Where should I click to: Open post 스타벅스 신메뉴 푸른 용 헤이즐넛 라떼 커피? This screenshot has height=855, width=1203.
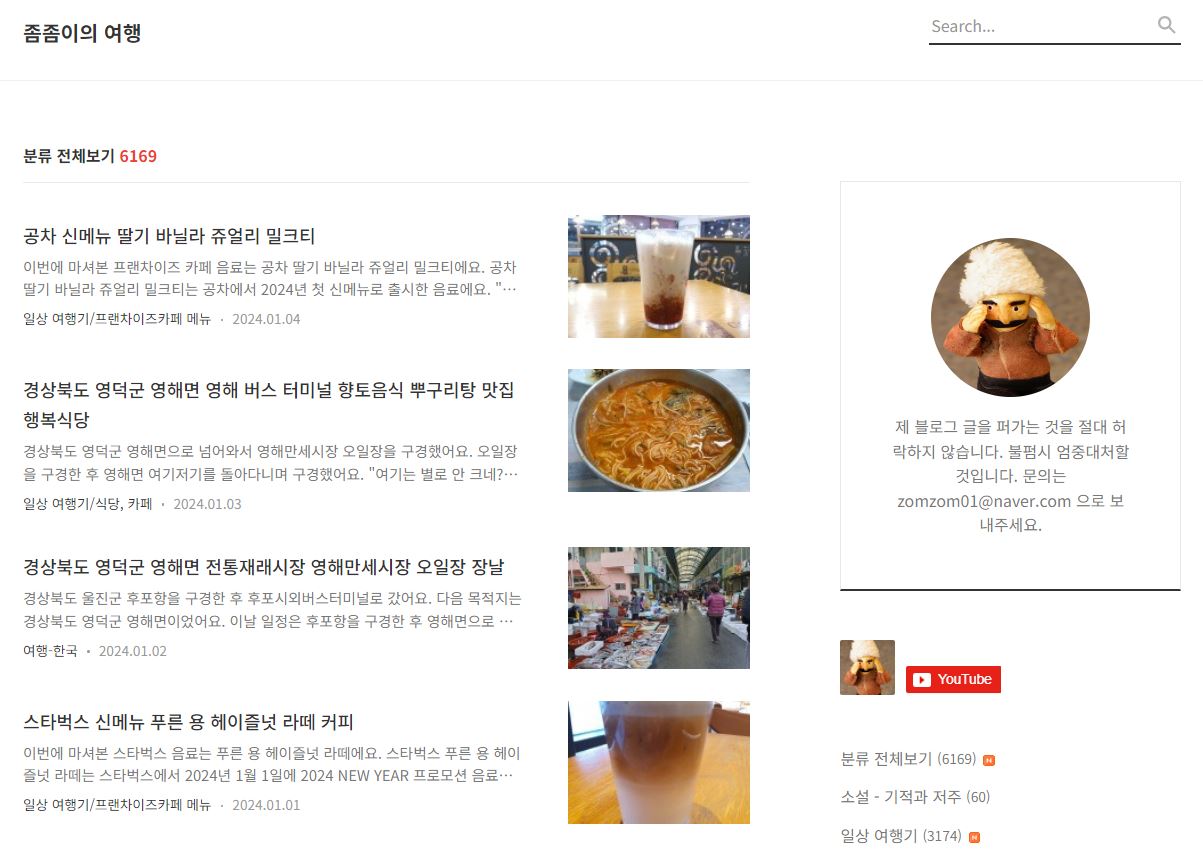pyautogui.click(x=188, y=722)
